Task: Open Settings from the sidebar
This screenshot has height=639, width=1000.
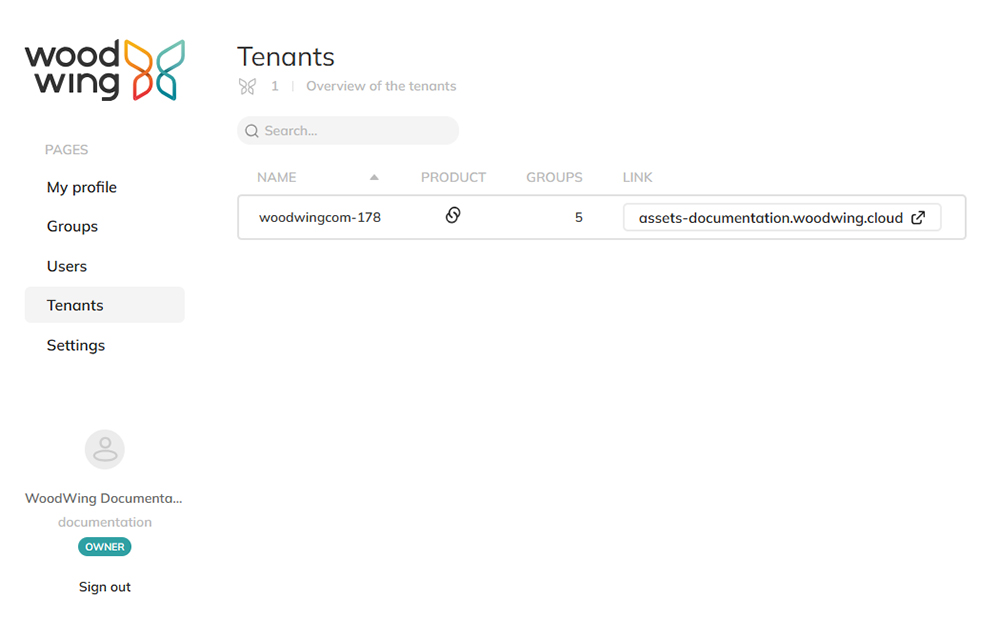Action: pos(75,345)
